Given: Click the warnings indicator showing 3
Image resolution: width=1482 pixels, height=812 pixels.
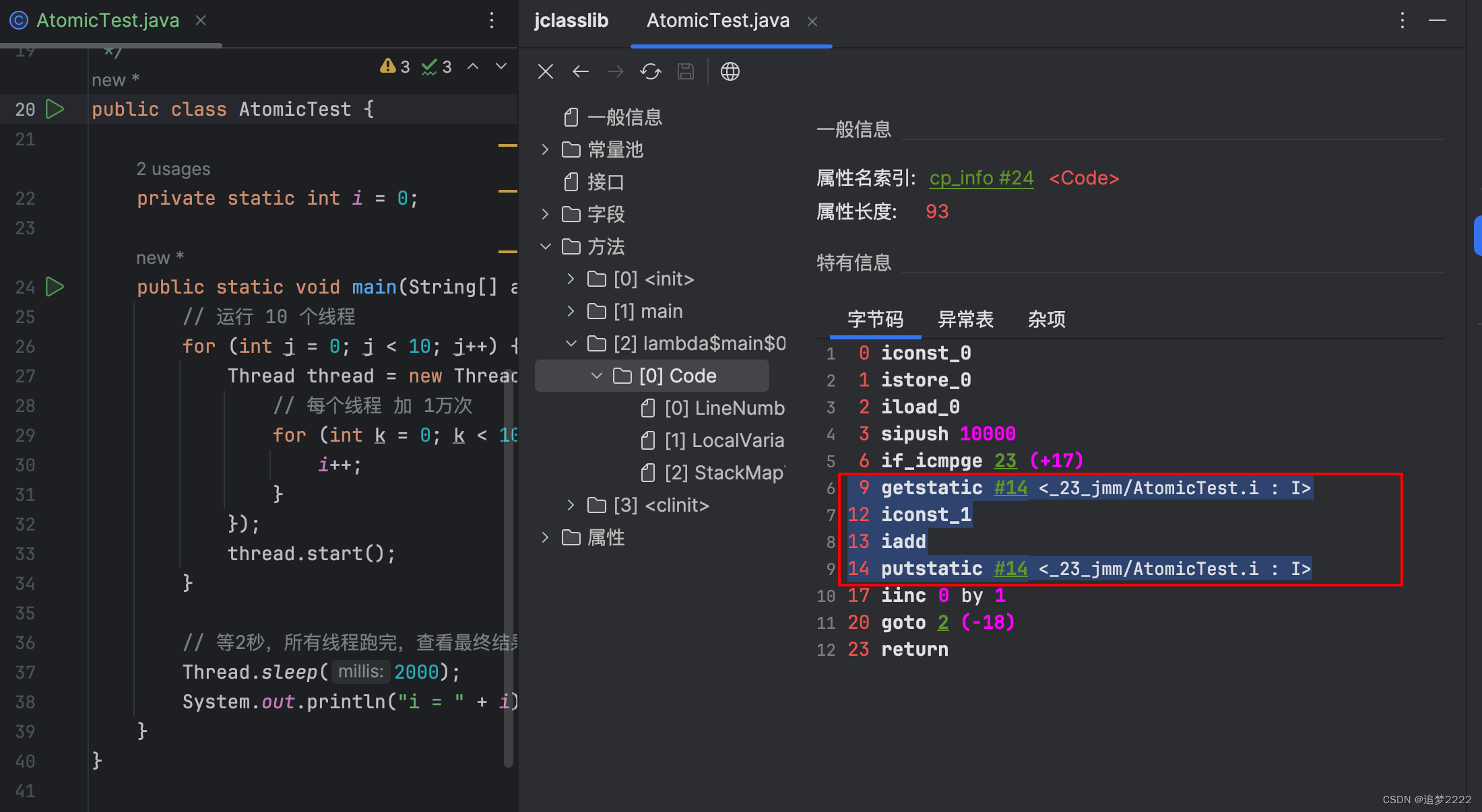Looking at the screenshot, I should pyautogui.click(x=395, y=66).
